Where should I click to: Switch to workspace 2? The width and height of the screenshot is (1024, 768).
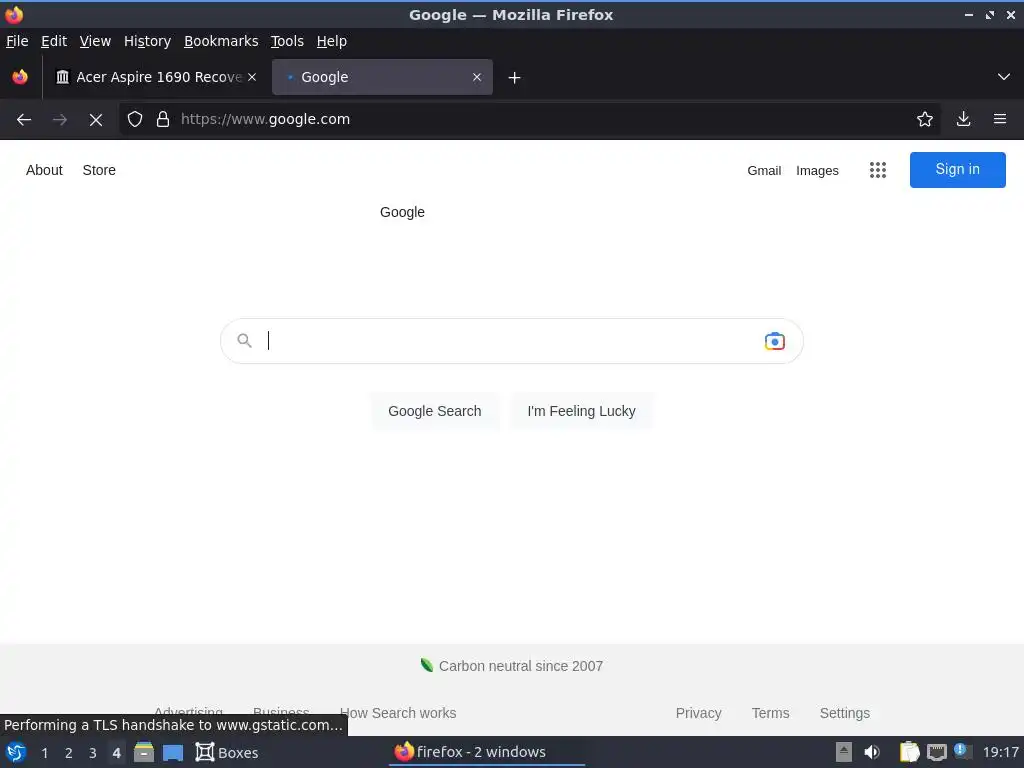tap(69, 753)
